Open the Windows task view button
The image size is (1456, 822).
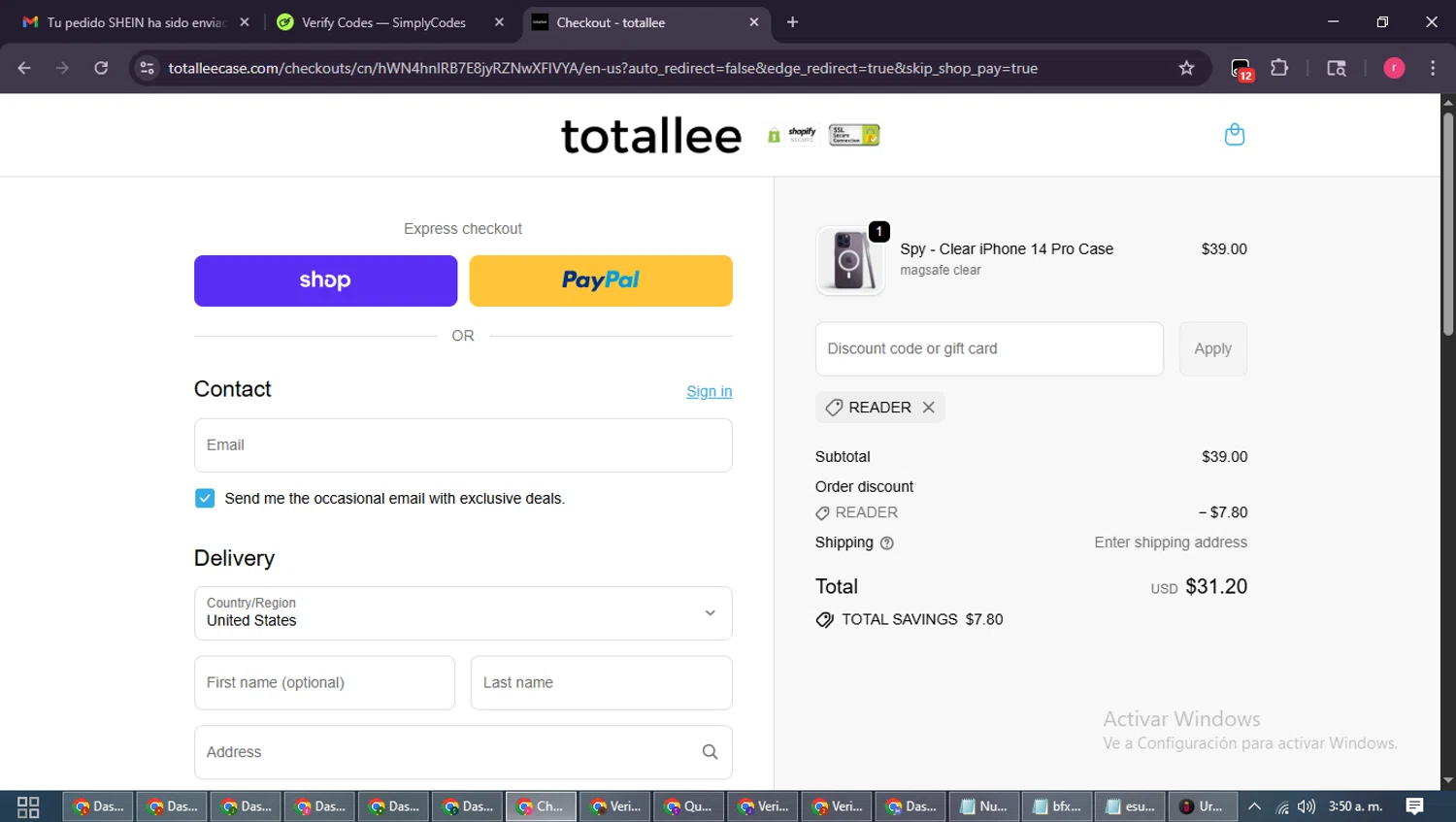[28, 806]
